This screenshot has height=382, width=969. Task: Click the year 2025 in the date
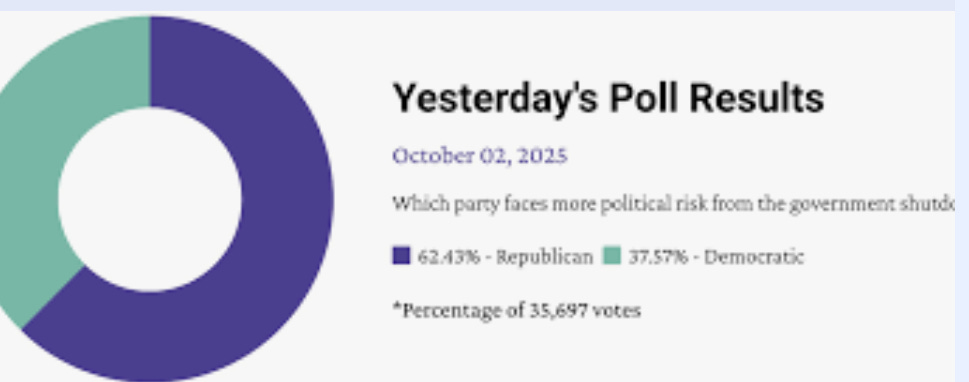coord(542,156)
